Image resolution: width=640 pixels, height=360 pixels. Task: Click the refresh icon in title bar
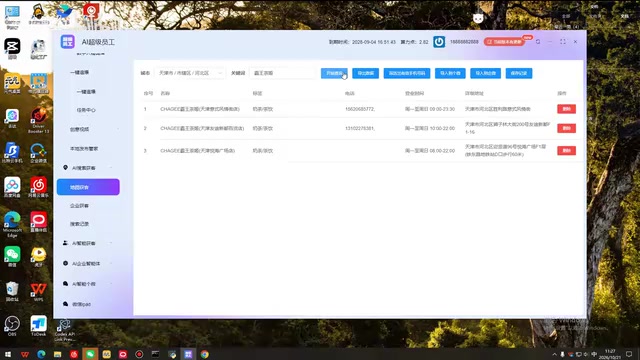point(538,42)
